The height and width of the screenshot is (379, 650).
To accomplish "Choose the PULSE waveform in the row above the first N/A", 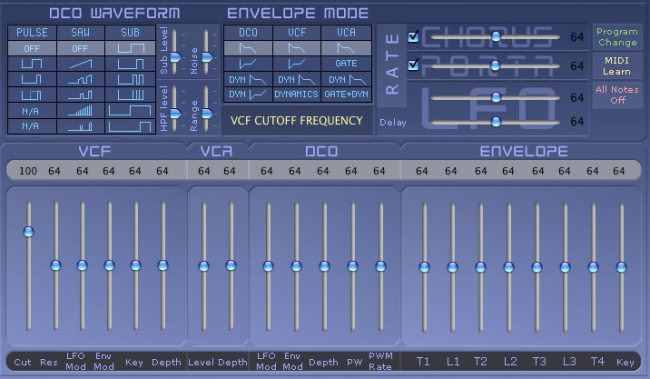I will (32, 95).
